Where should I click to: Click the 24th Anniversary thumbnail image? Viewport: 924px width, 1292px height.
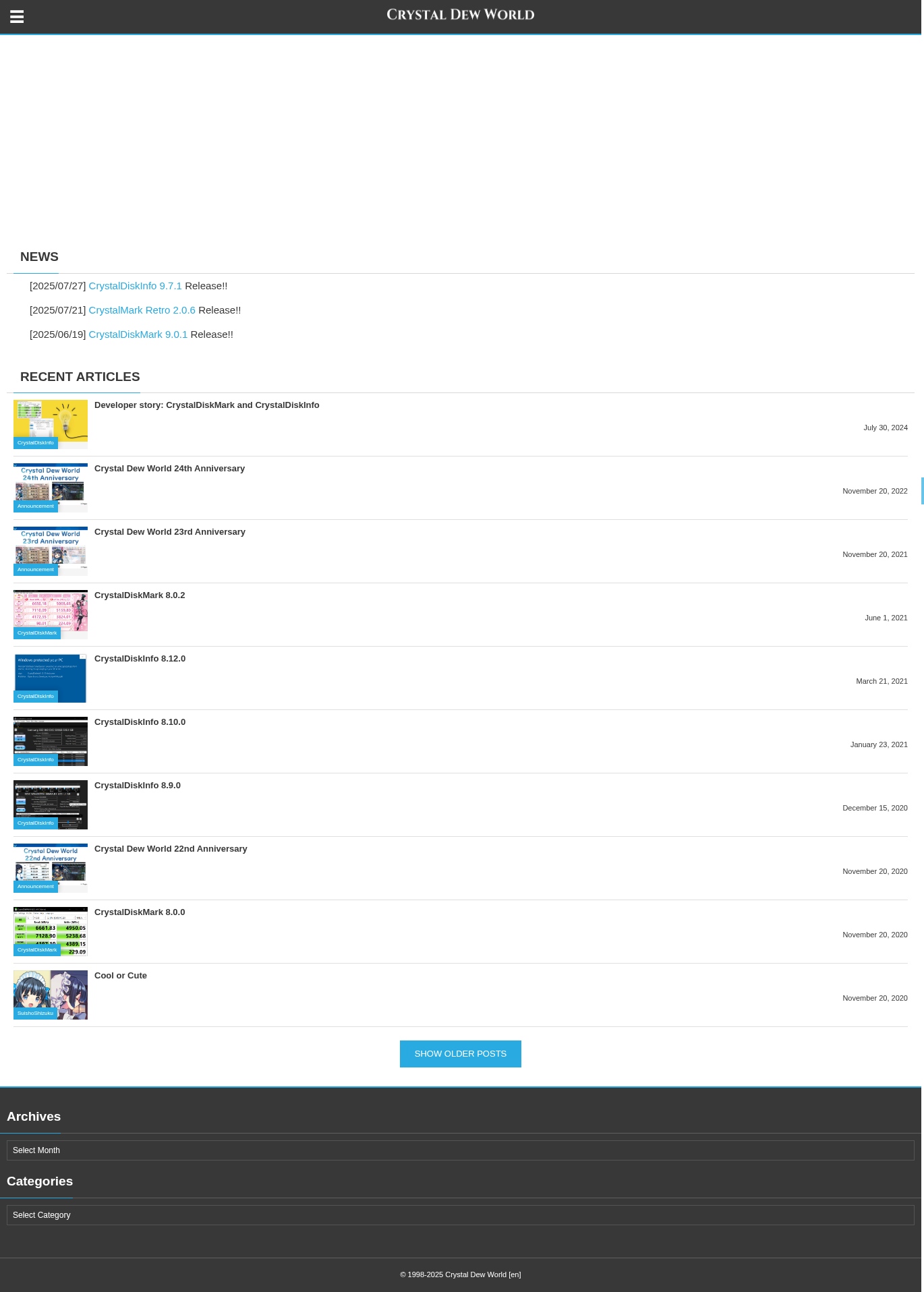click(x=51, y=484)
